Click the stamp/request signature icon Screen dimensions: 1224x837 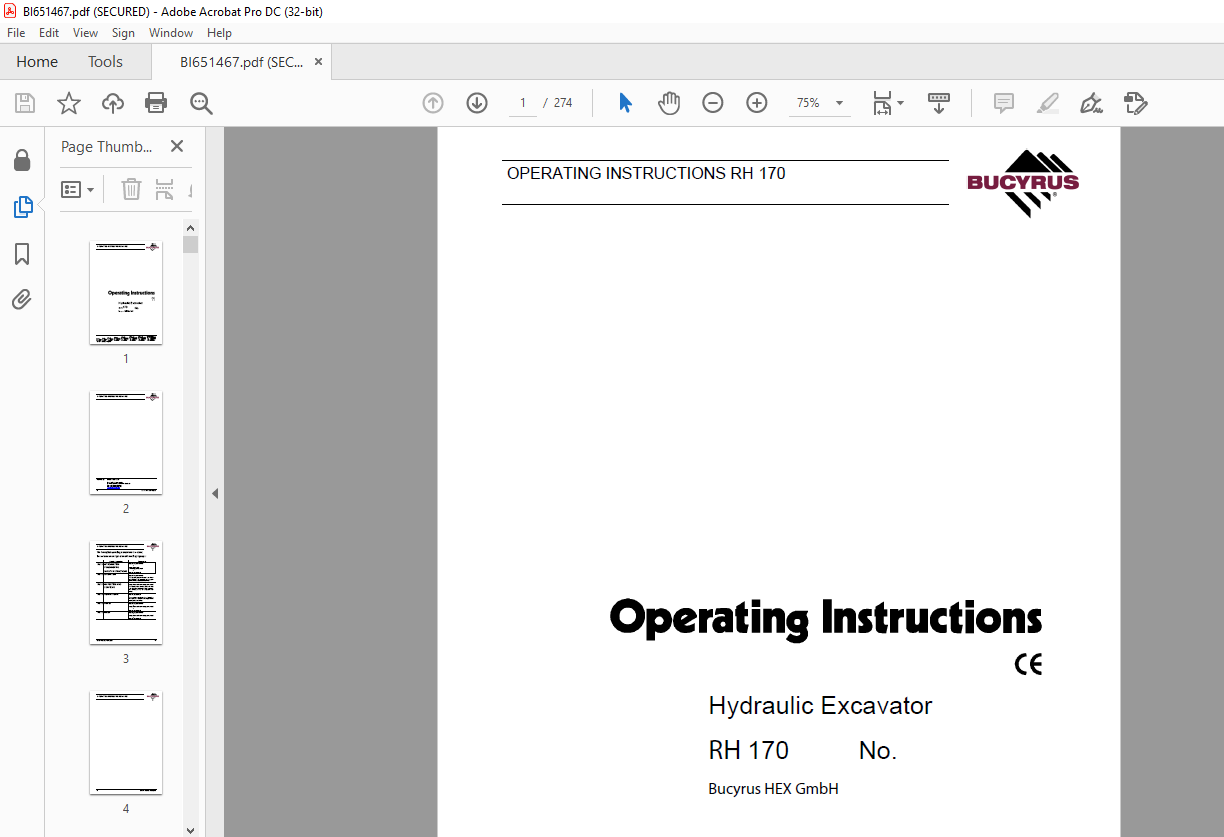(x=1135, y=103)
